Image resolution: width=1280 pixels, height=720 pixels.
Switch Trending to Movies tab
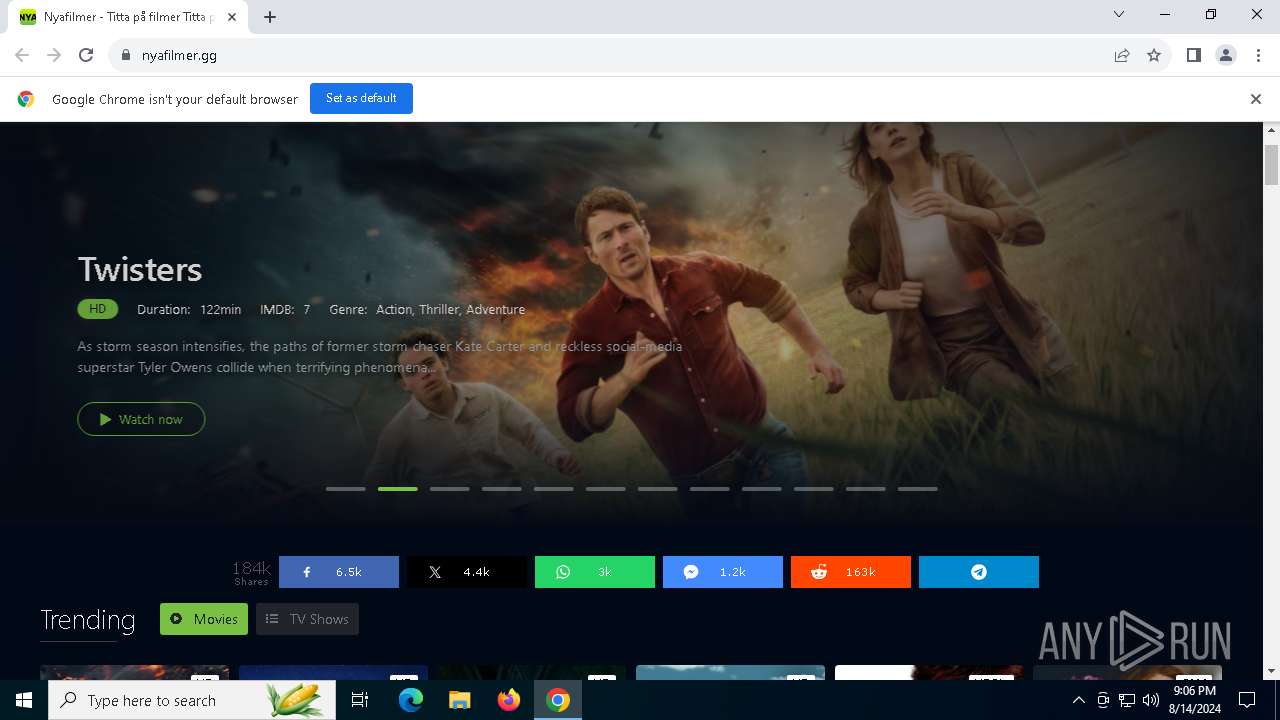click(x=203, y=619)
